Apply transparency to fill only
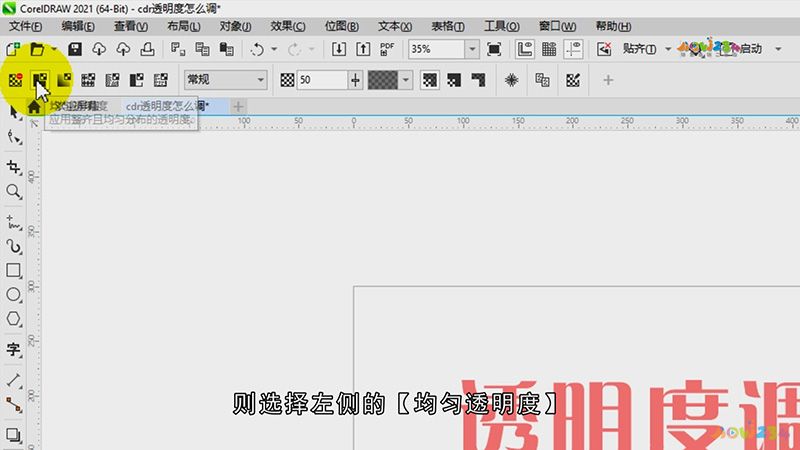Viewport: 800px width, 450px height. tap(454, 80)
